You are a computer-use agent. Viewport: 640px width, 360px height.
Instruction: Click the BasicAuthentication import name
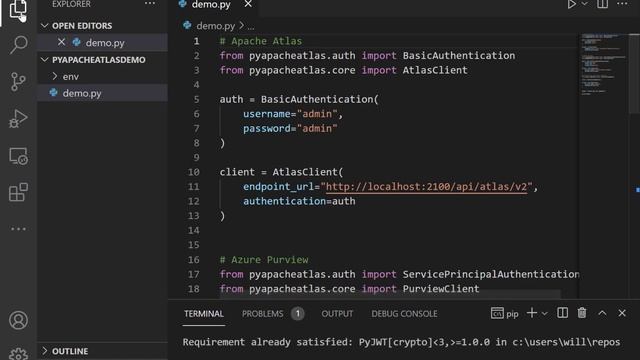coord(459,56)
